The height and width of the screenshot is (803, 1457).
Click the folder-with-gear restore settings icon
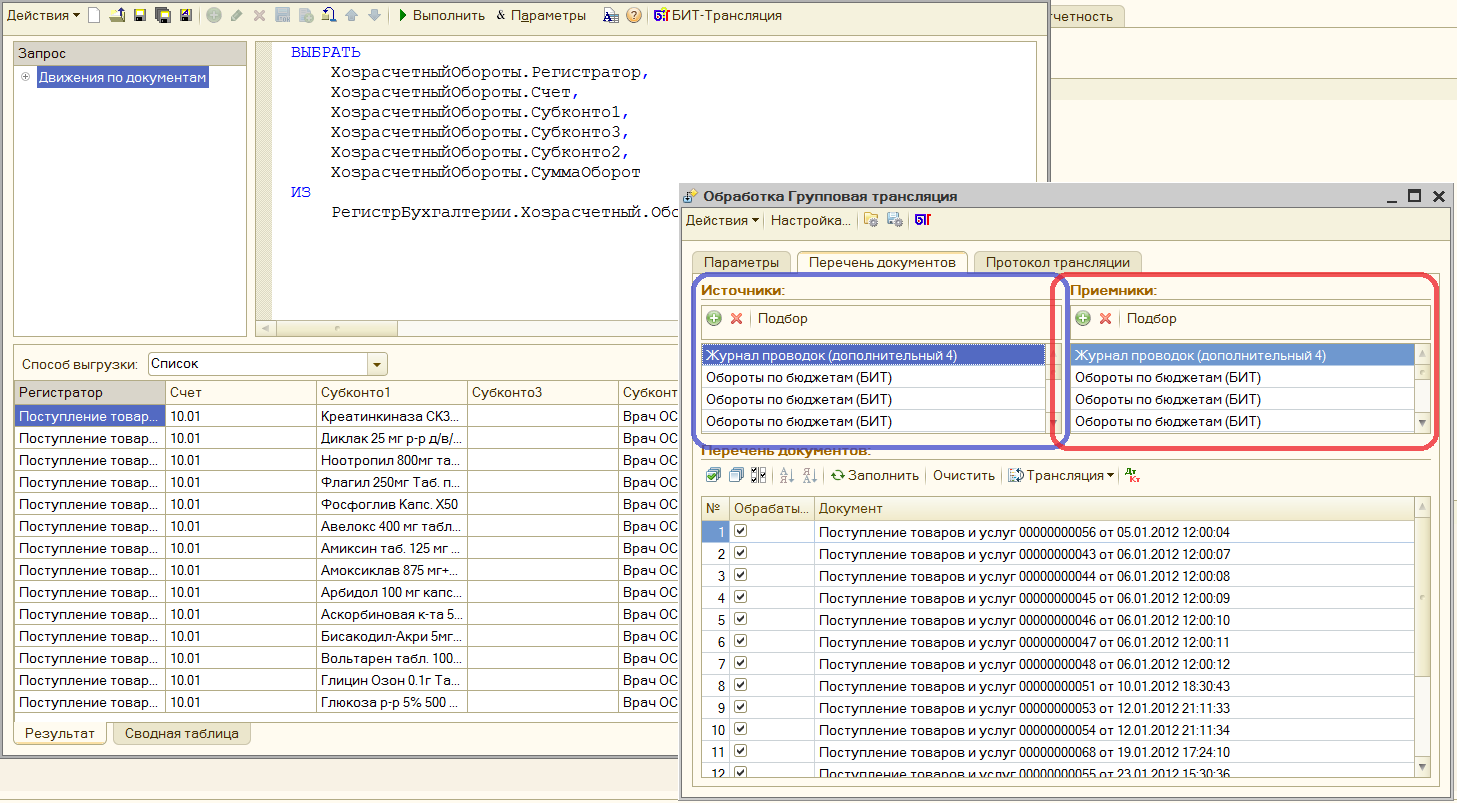pos(871,220)
